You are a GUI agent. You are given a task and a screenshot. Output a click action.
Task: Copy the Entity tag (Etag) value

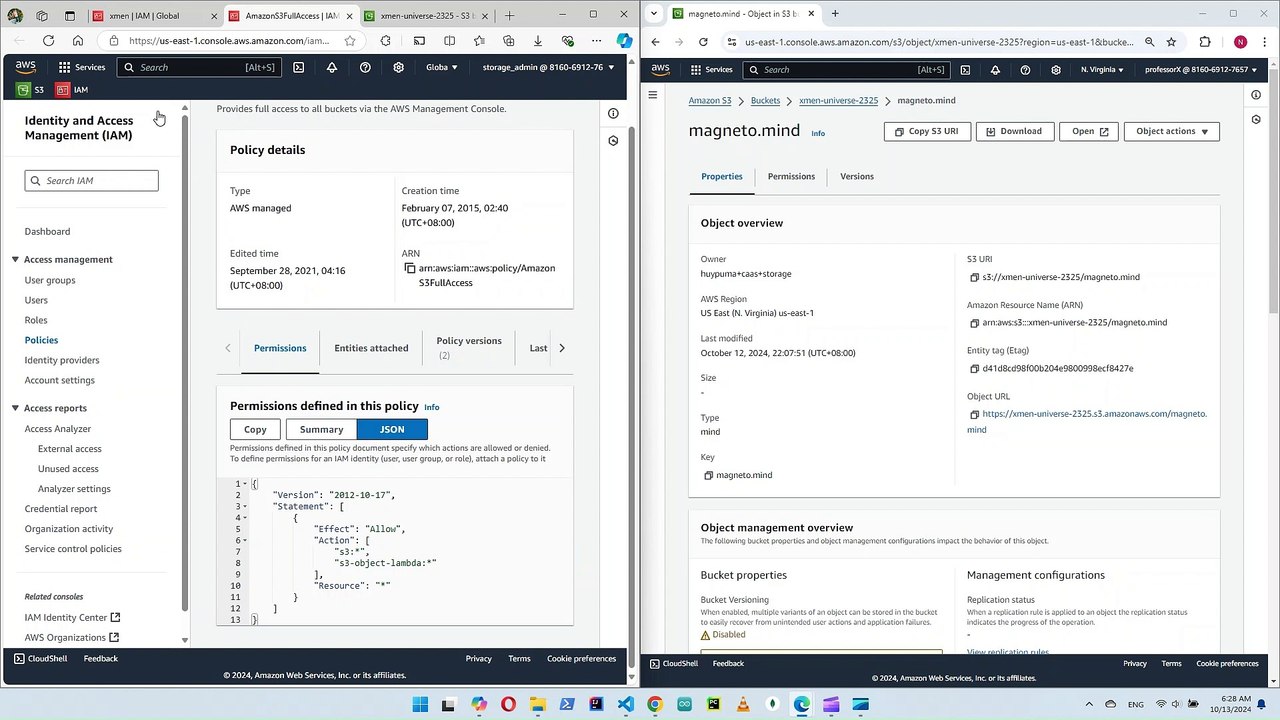click(974, 369)
